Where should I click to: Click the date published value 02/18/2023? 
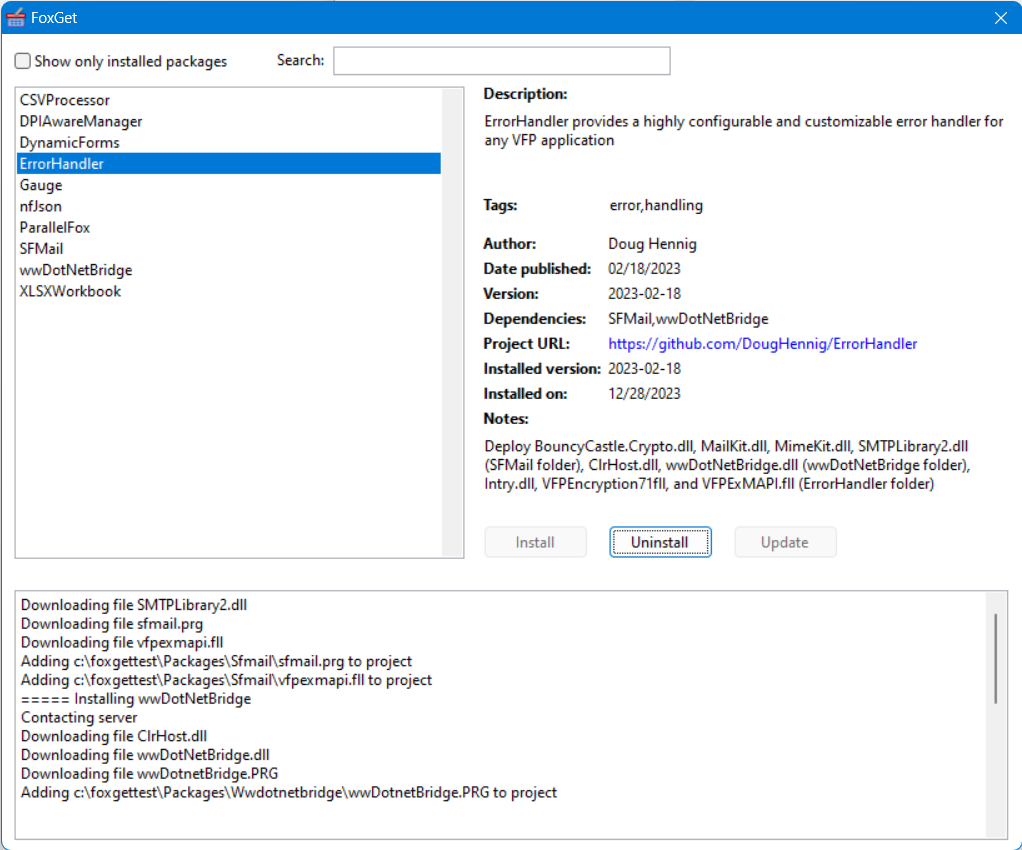644,269
